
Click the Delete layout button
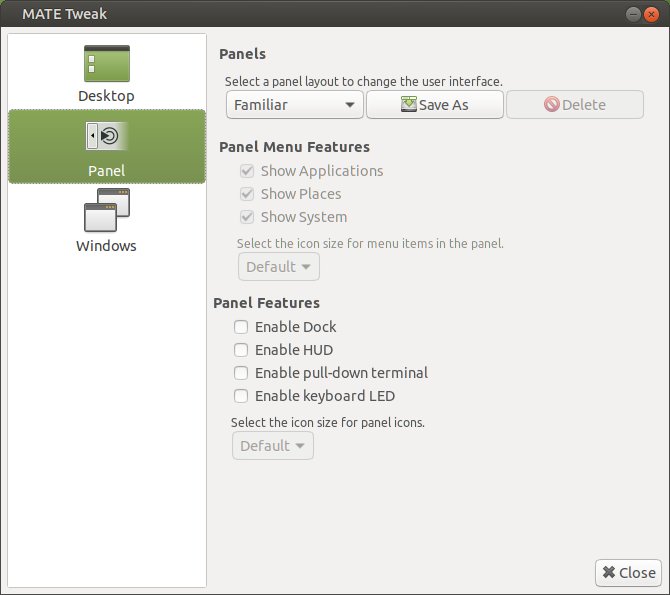(x=575, y=104)
